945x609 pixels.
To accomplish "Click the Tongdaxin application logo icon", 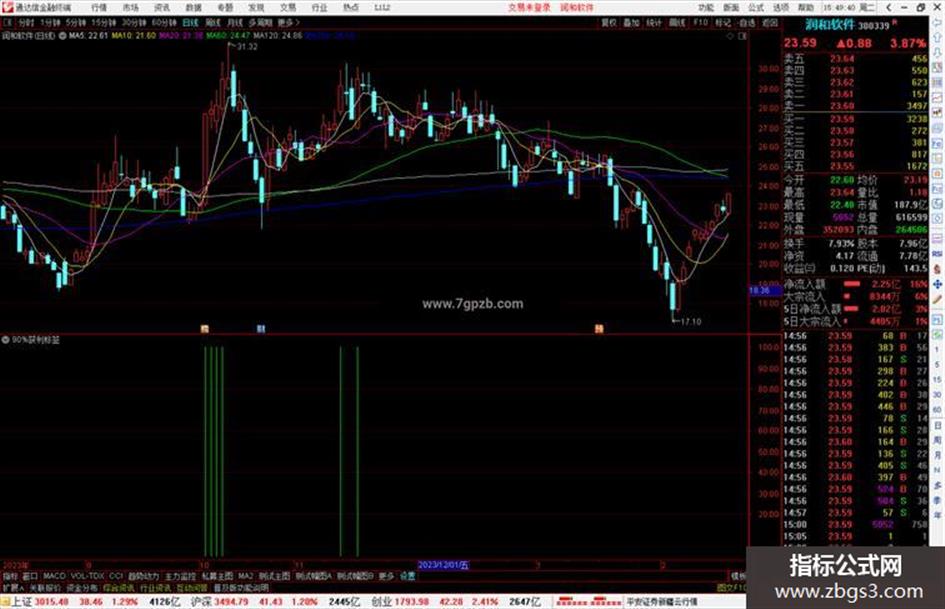I will pos(7,7).
